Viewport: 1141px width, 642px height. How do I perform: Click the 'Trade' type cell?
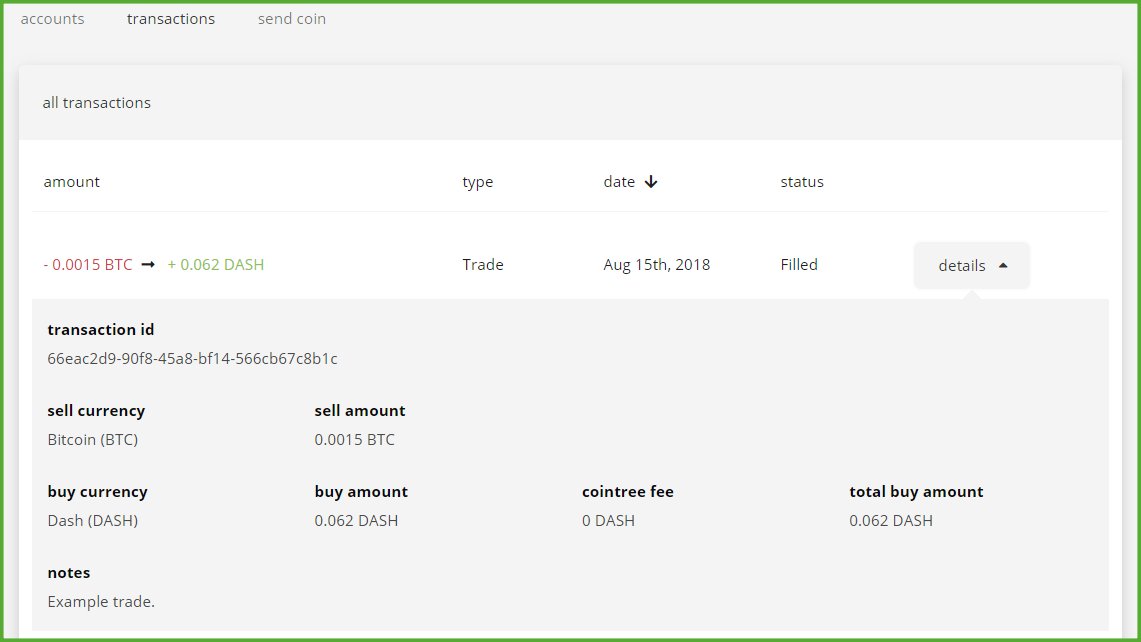click(483, 265)
